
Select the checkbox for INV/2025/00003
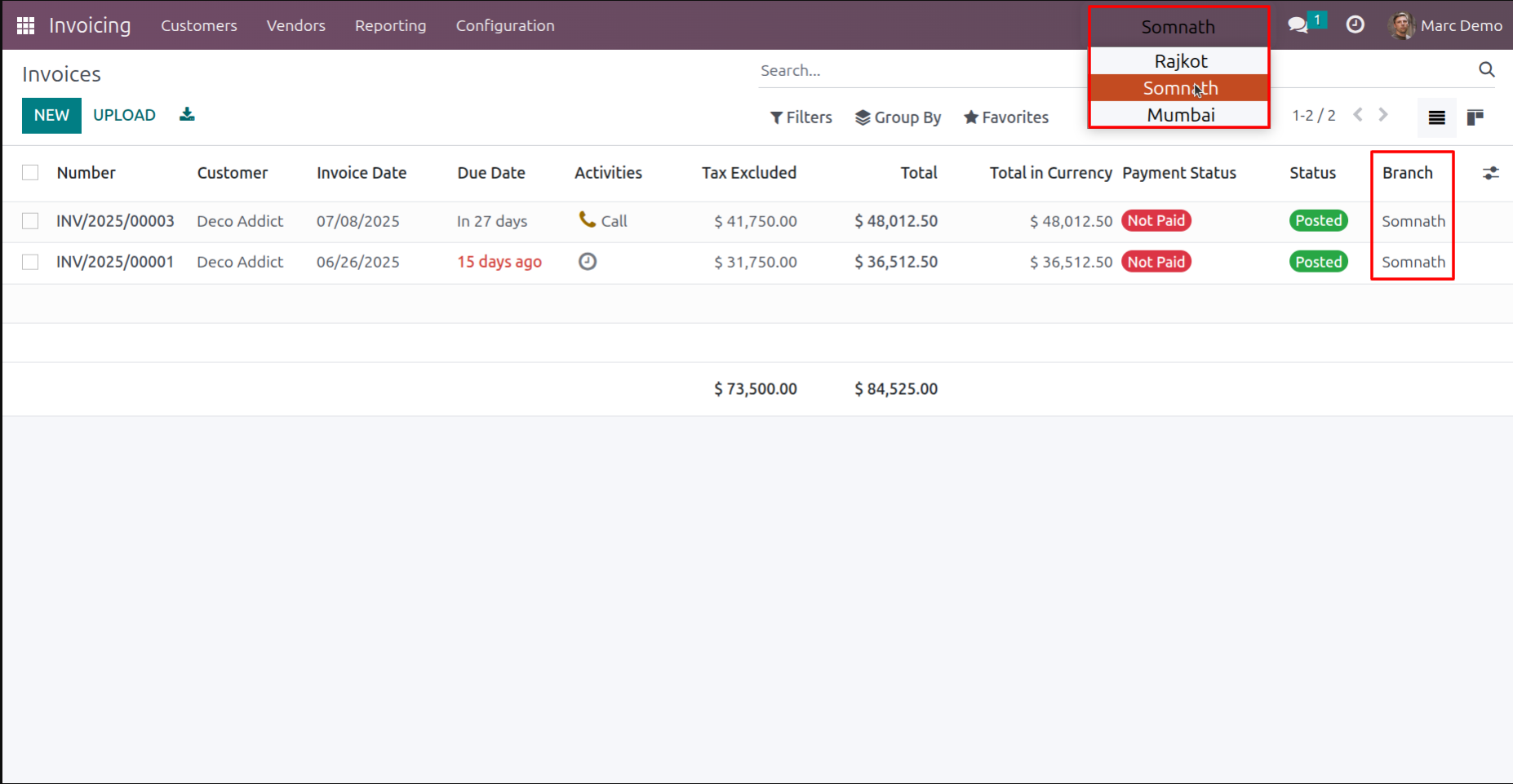[x=30, y=221]
